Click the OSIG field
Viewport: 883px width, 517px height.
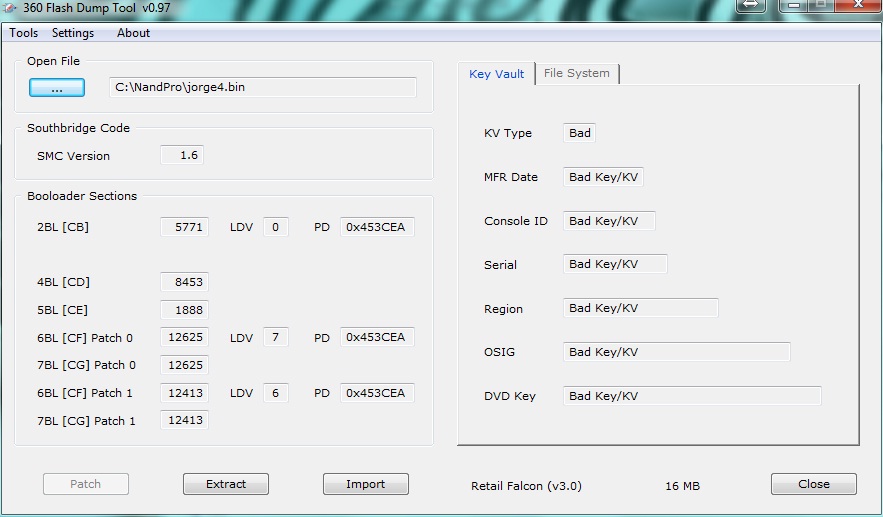pos(677,352)
